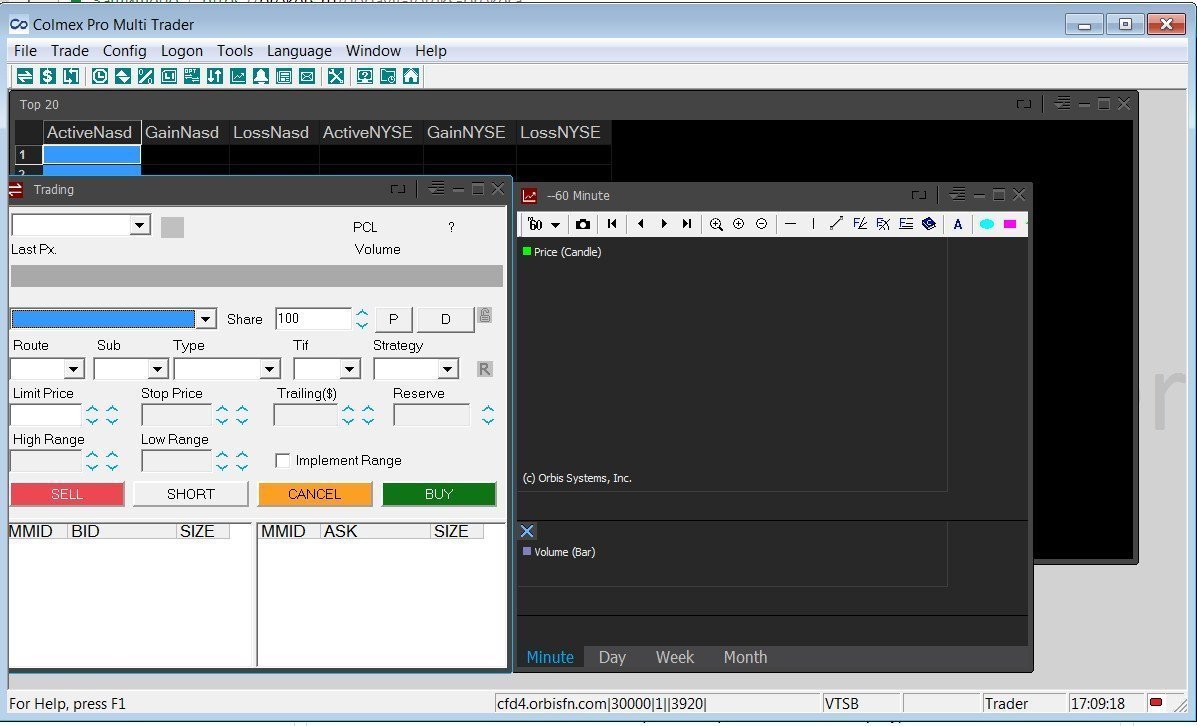Open the OPT options toolbar icon
The image size is (1197, 726).
point(192,76)
